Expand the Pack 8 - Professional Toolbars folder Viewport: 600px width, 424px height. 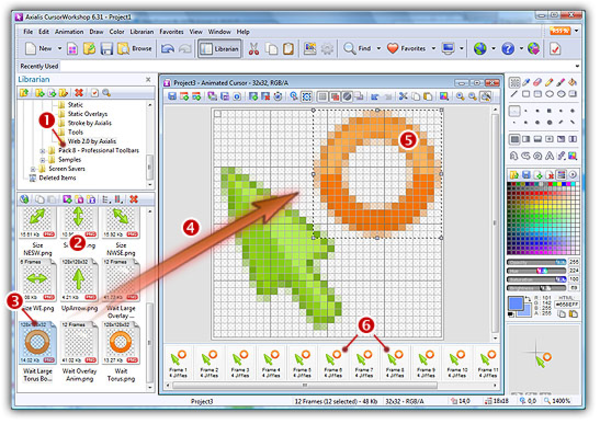pyautogui.click(x=43, y=150)
